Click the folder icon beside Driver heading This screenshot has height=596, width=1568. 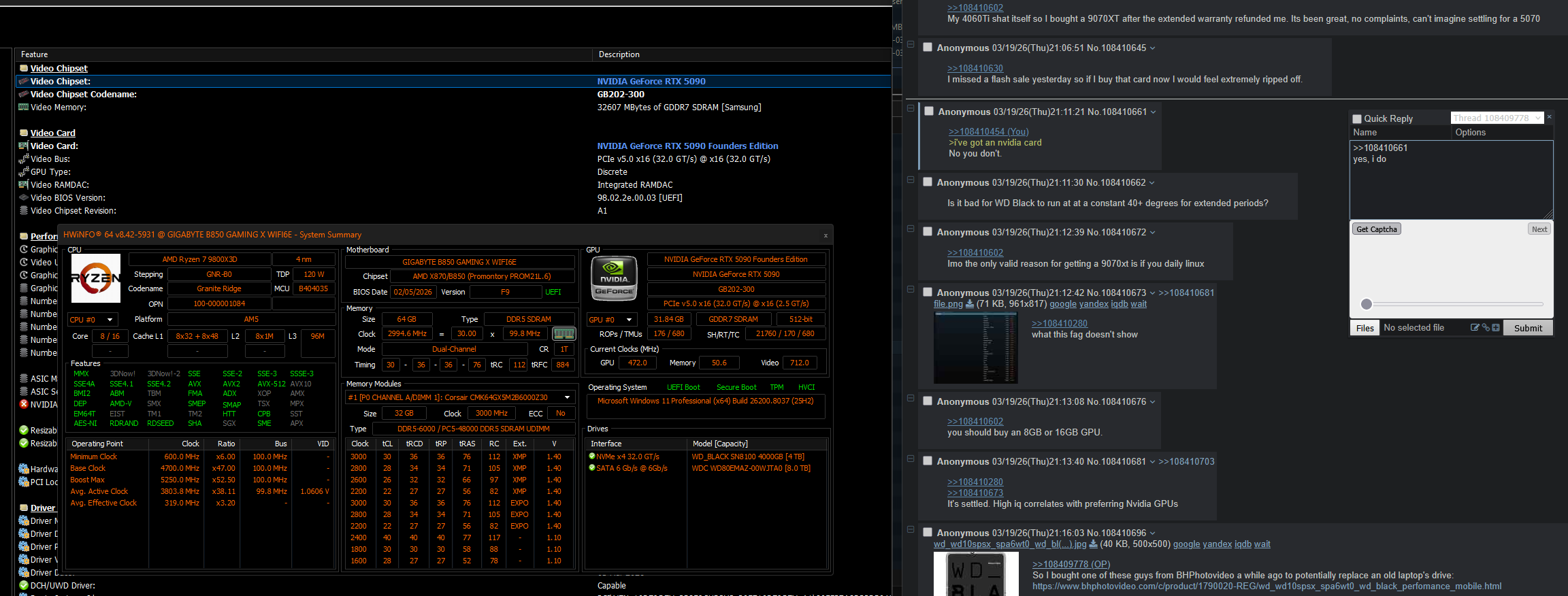(x=24, y=508)
